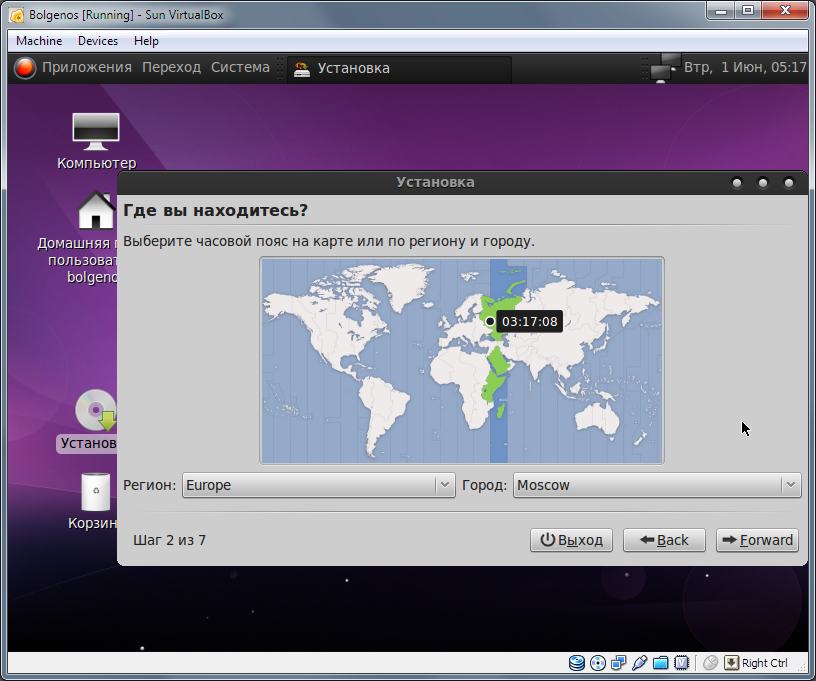Click the shared folders status icon
816x681 pixels.
point(660,663)
